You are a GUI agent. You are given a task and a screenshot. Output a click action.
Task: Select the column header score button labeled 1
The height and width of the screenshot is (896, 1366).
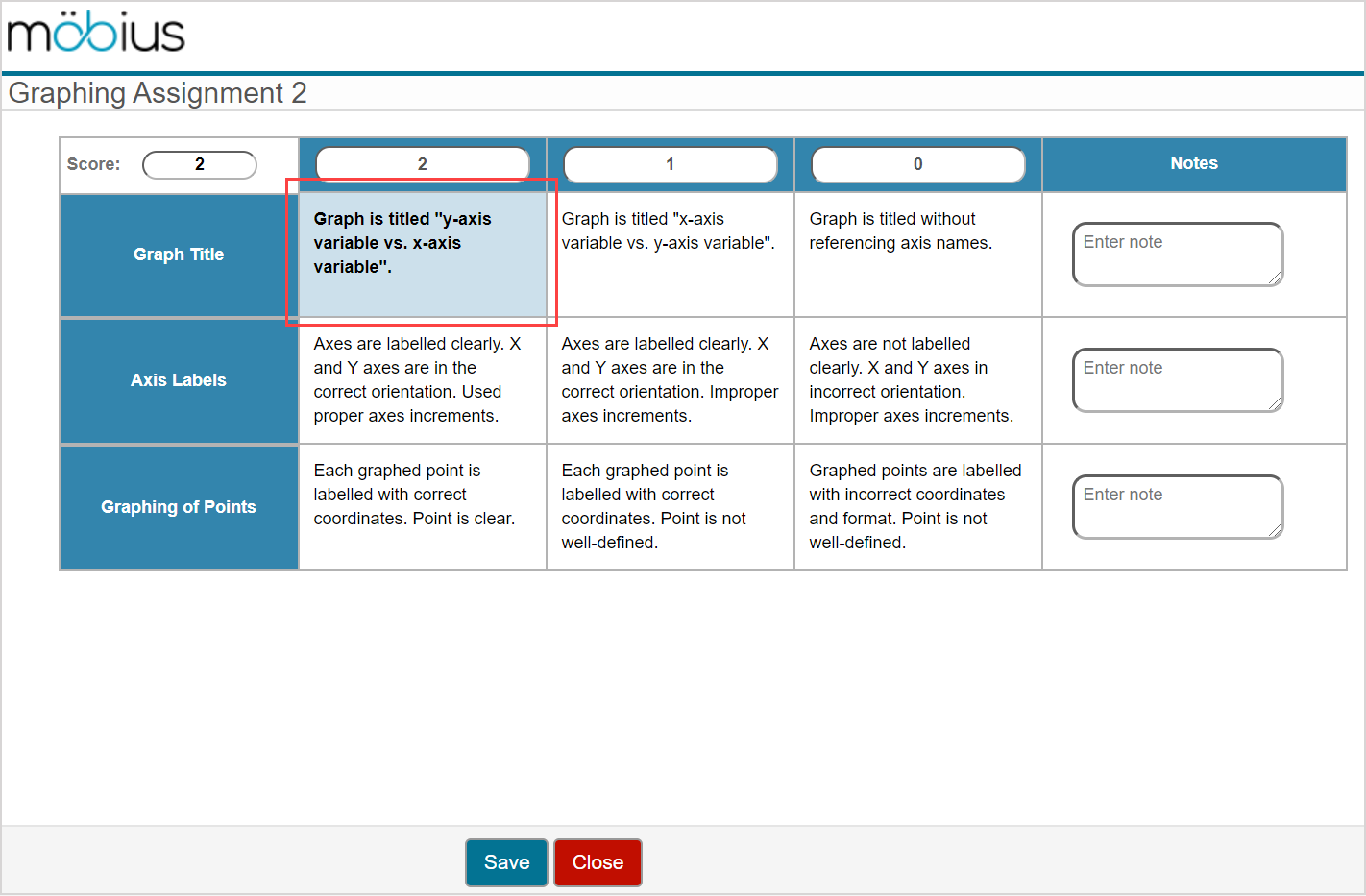point(670,163)
